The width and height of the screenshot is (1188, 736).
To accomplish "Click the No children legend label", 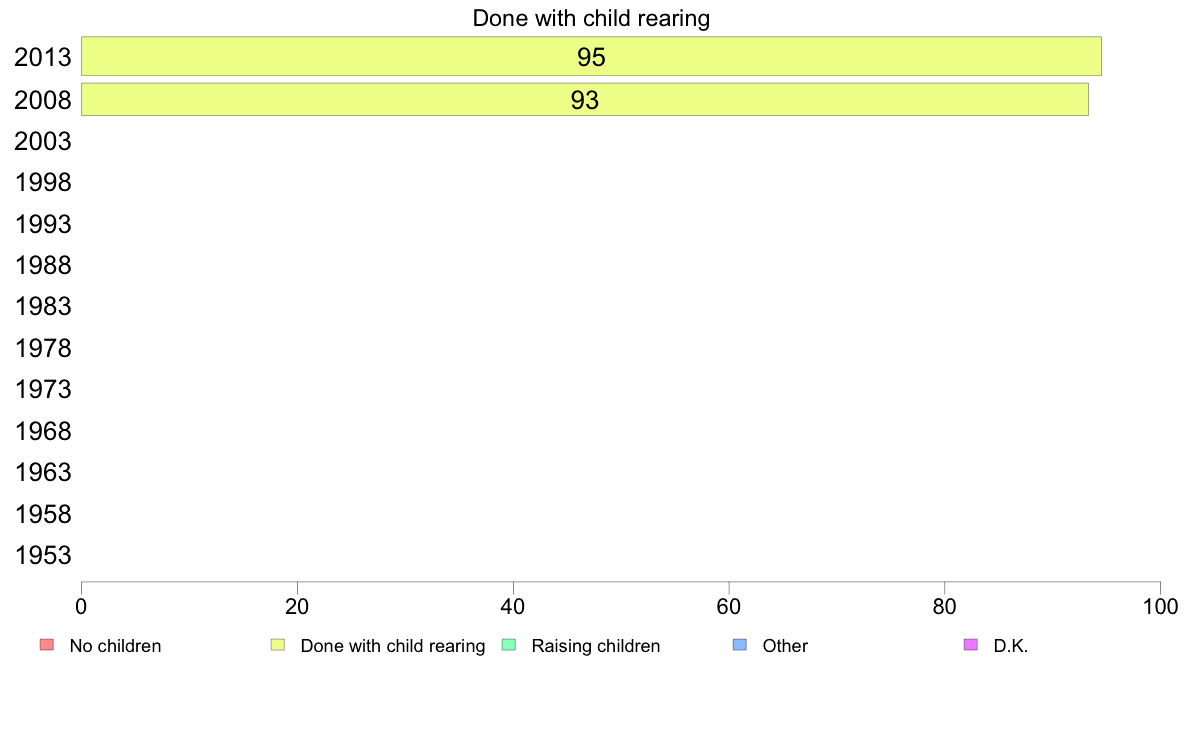I will 115,646.
